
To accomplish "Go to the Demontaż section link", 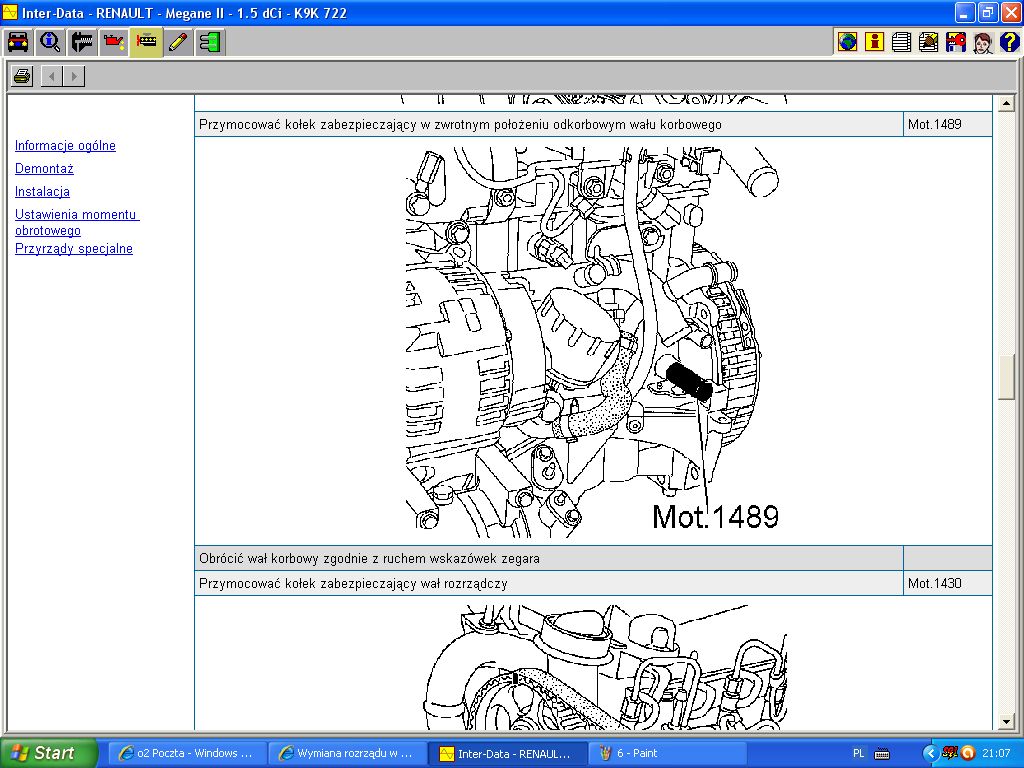I will (x=44, y=169).
